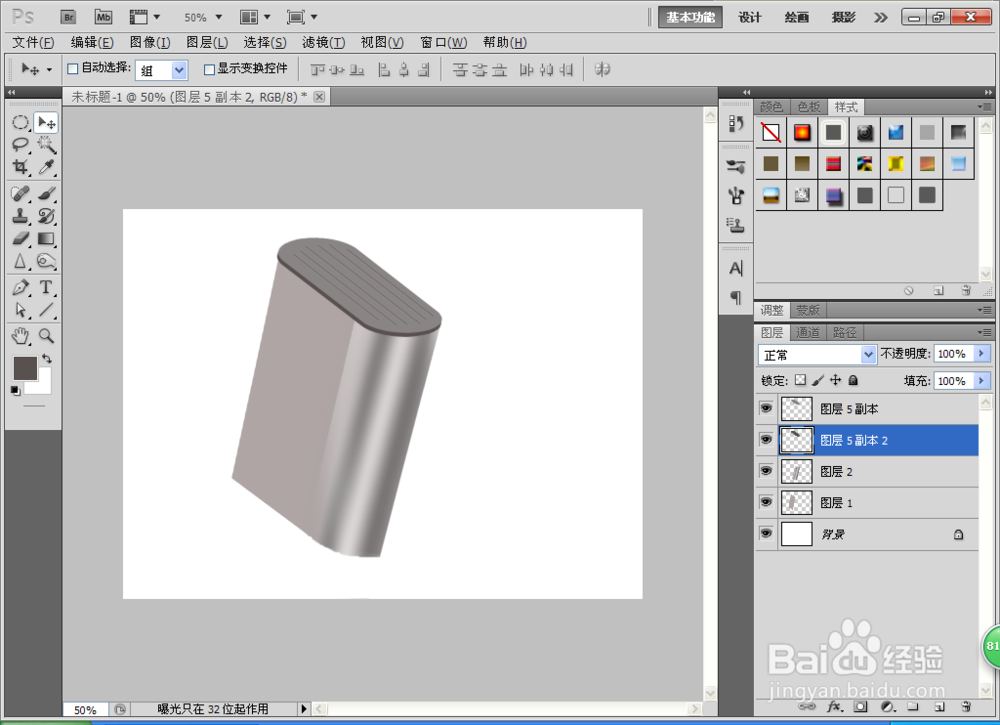The width and height of the screenshot is (1000, 725).
Task: Select the Horizontal Type tool
Action: 46,288
